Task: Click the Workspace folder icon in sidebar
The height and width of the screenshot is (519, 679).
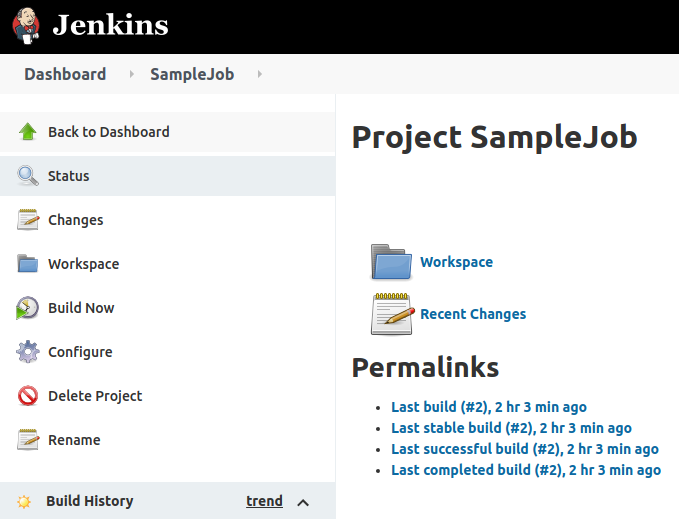Action: (28, 264)
